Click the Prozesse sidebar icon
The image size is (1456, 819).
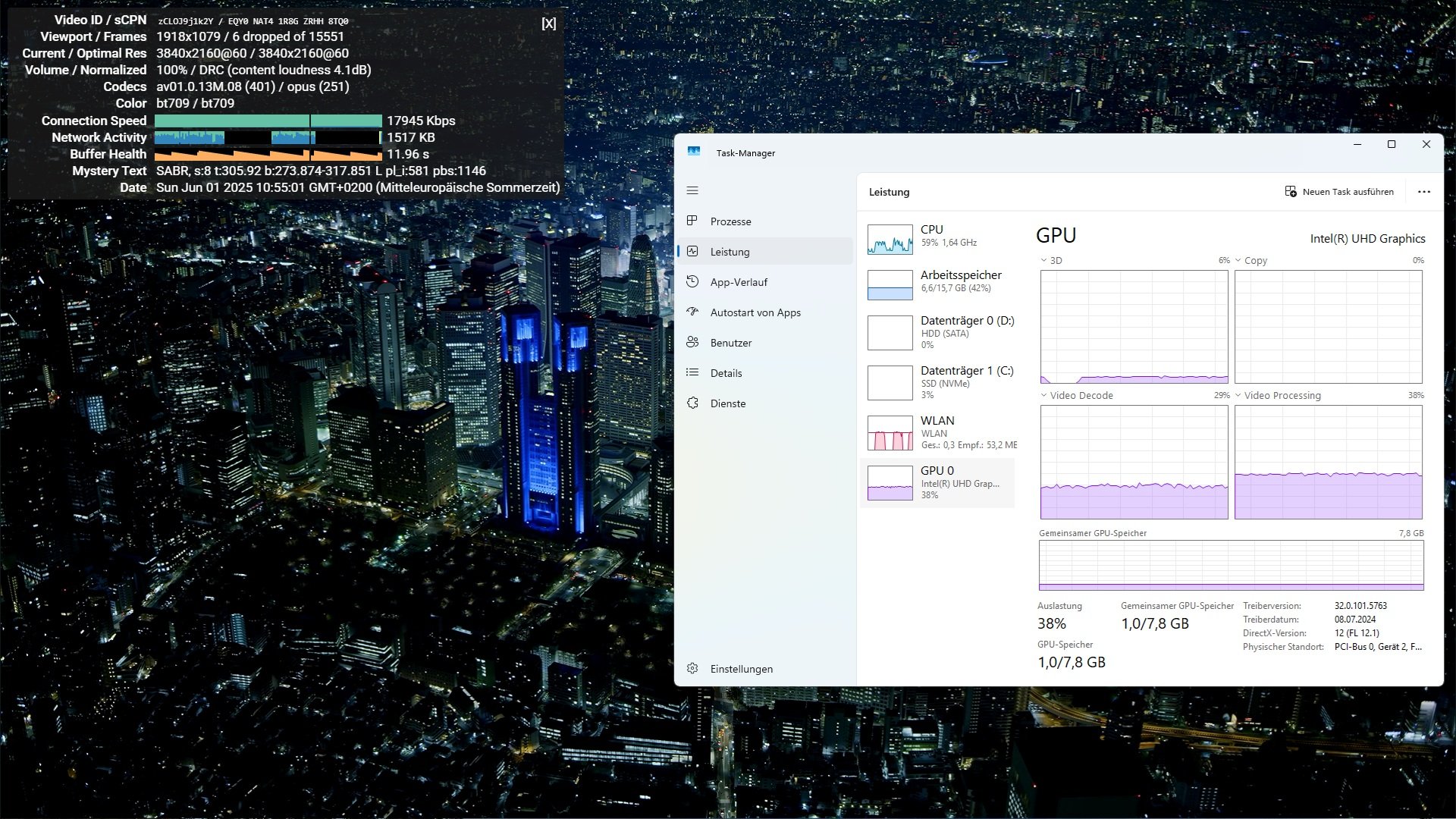point(692,221)
